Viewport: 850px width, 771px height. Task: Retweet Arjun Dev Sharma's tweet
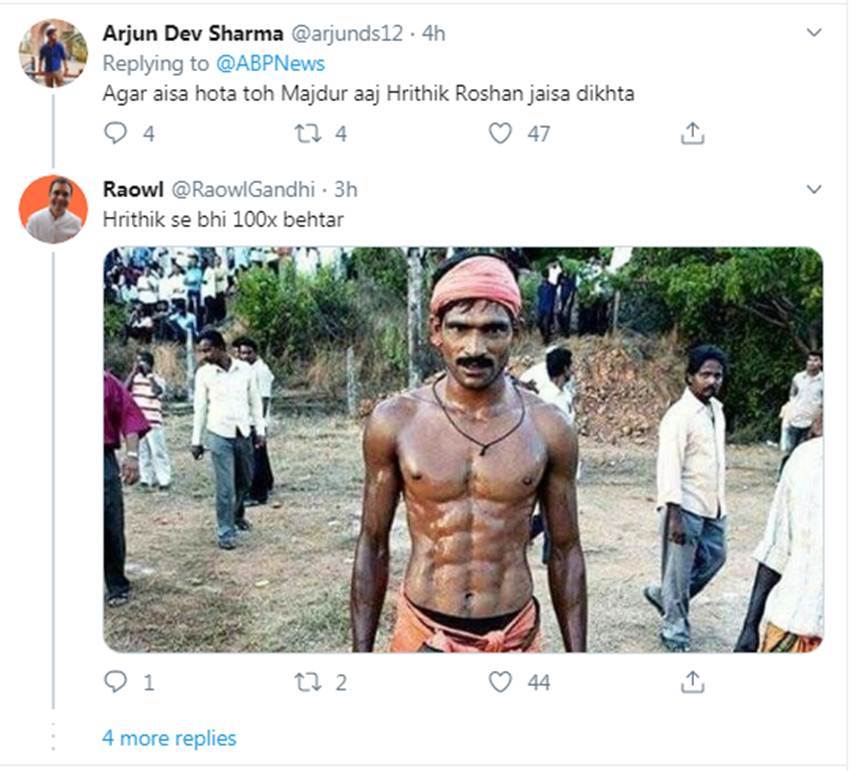pos(308,133)
